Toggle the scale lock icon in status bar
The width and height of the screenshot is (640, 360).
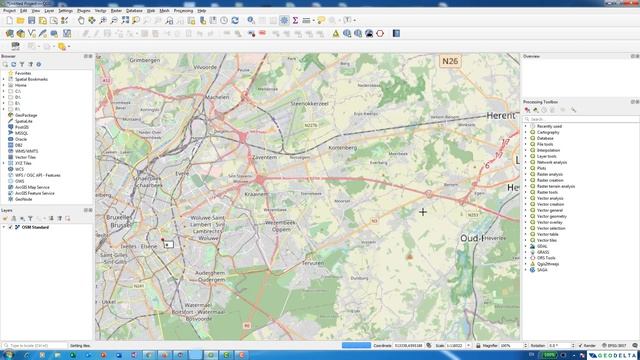tap(478, 346)
